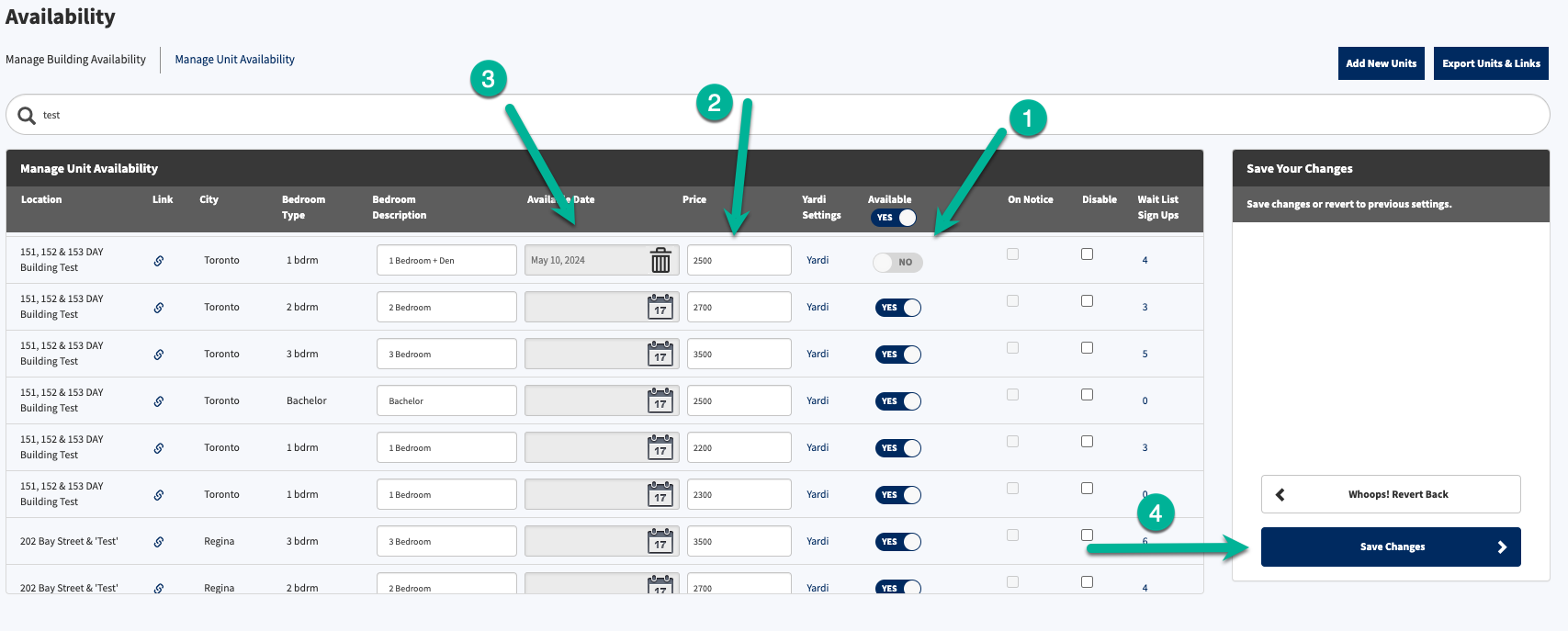Edit the 1 Bedroom + Den description field
This screenshot has width=1568, height=631.
[446, 260]
